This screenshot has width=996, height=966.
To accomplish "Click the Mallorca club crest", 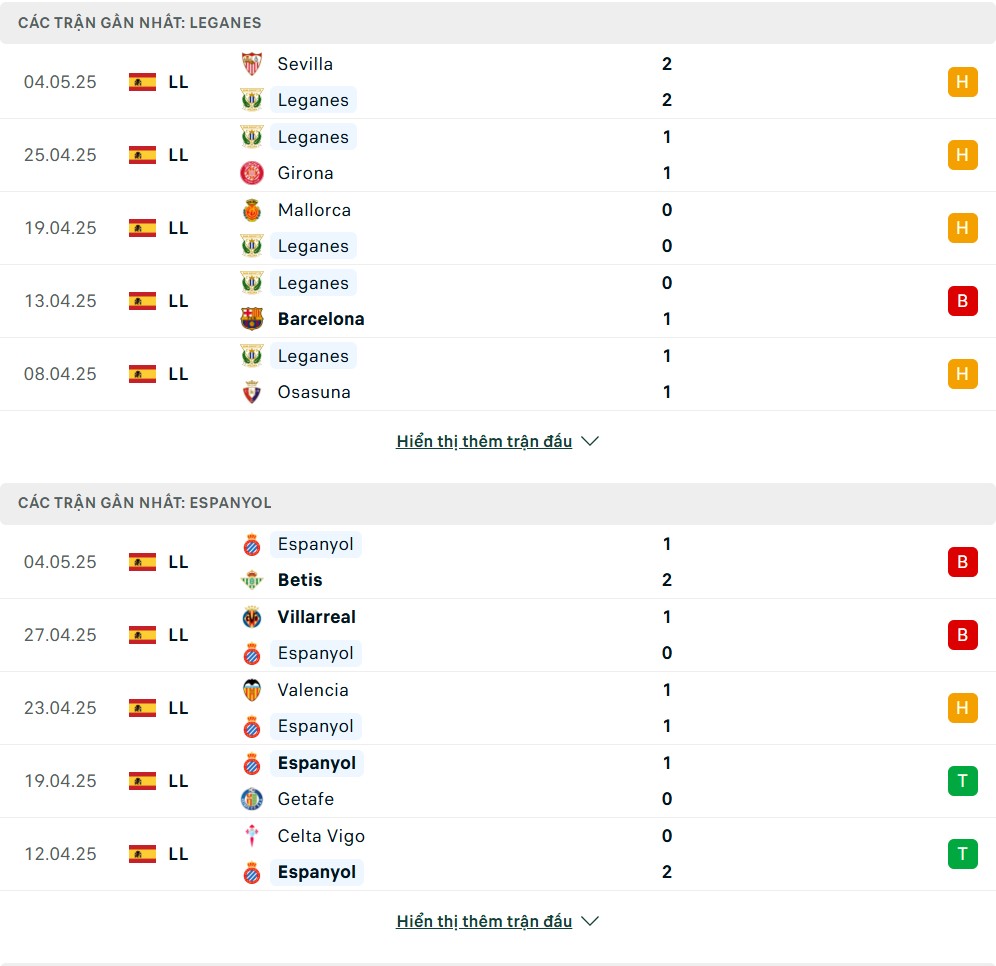I will tap(252, 210).
